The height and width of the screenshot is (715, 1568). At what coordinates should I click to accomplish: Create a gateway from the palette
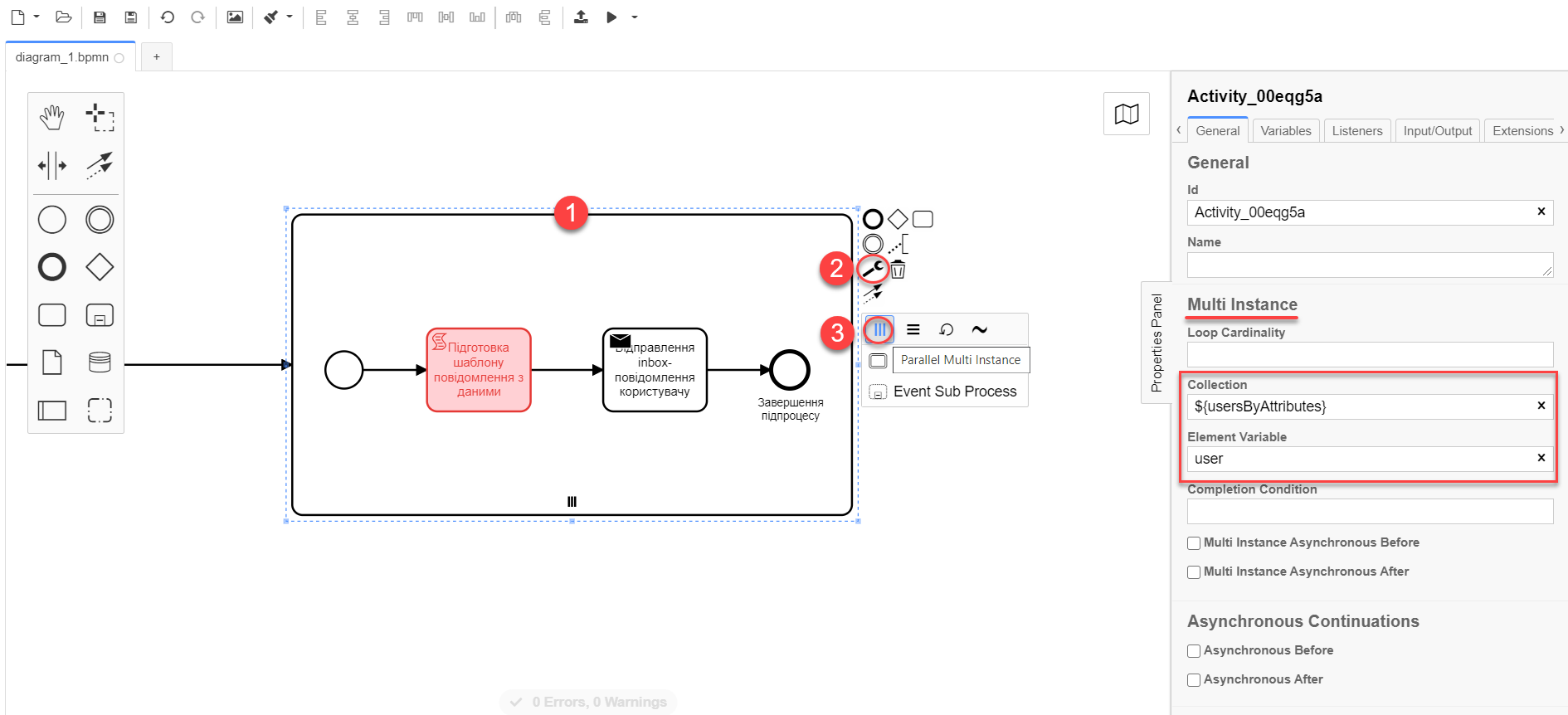click(x=100, y=267)
